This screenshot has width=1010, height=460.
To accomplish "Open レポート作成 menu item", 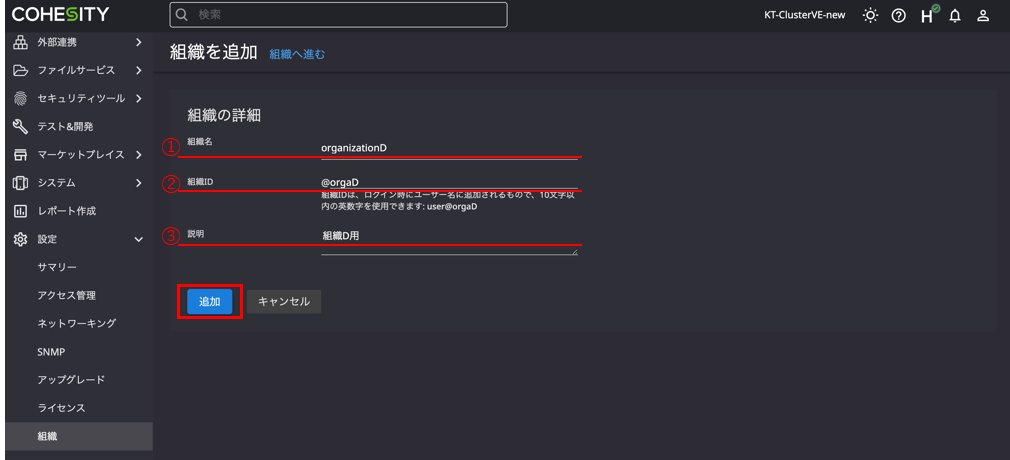I will (x=67, y=211).
